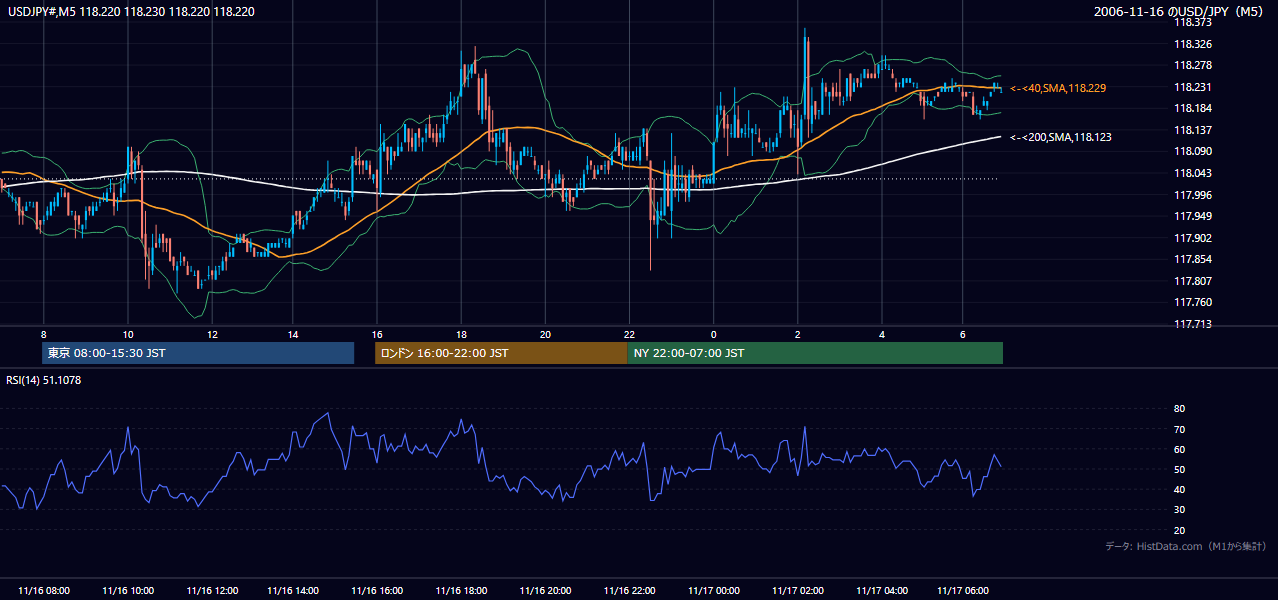Click RSI scale label 40

[1179, 490]
